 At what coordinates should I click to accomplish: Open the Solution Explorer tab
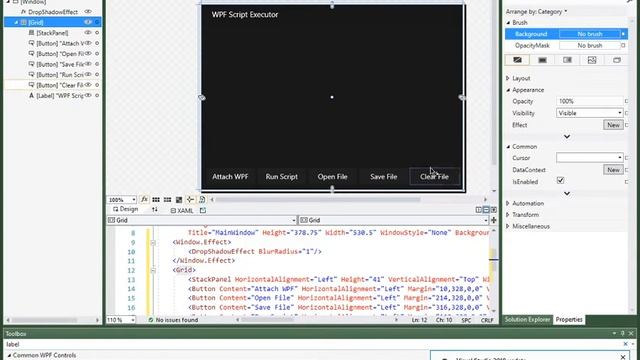click(527, 320)
